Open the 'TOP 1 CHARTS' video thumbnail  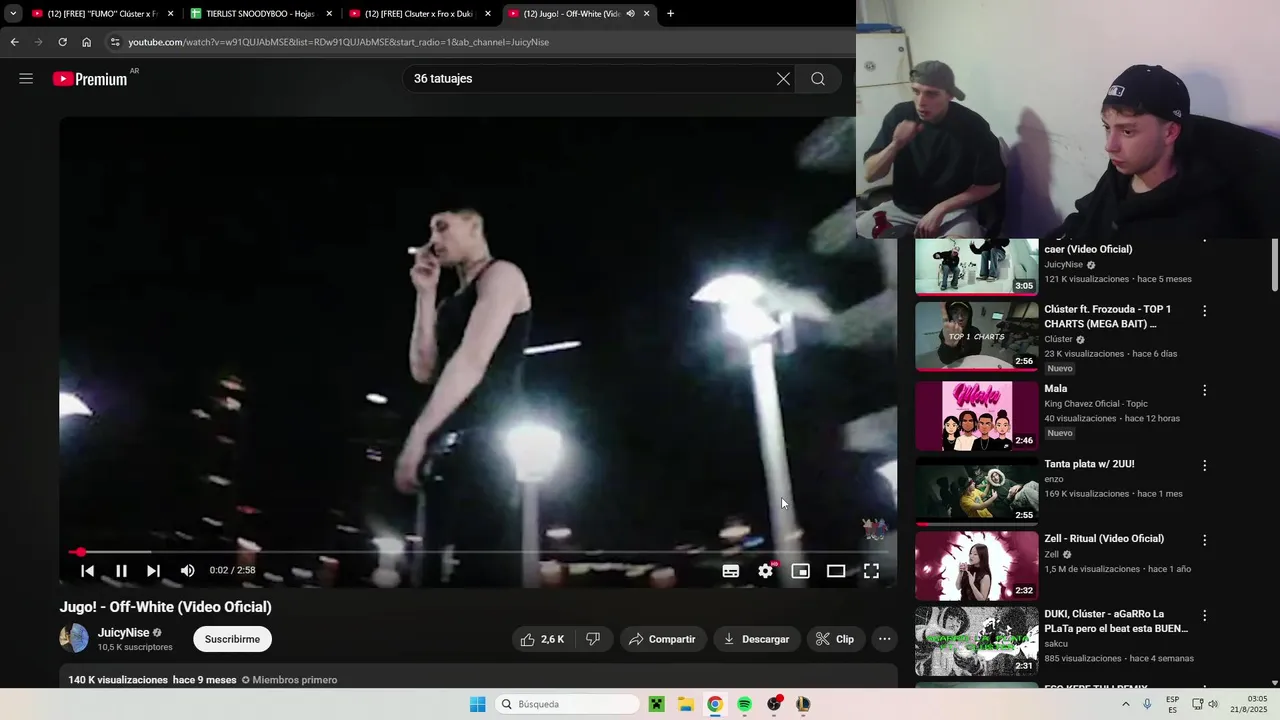coord(977,336)
